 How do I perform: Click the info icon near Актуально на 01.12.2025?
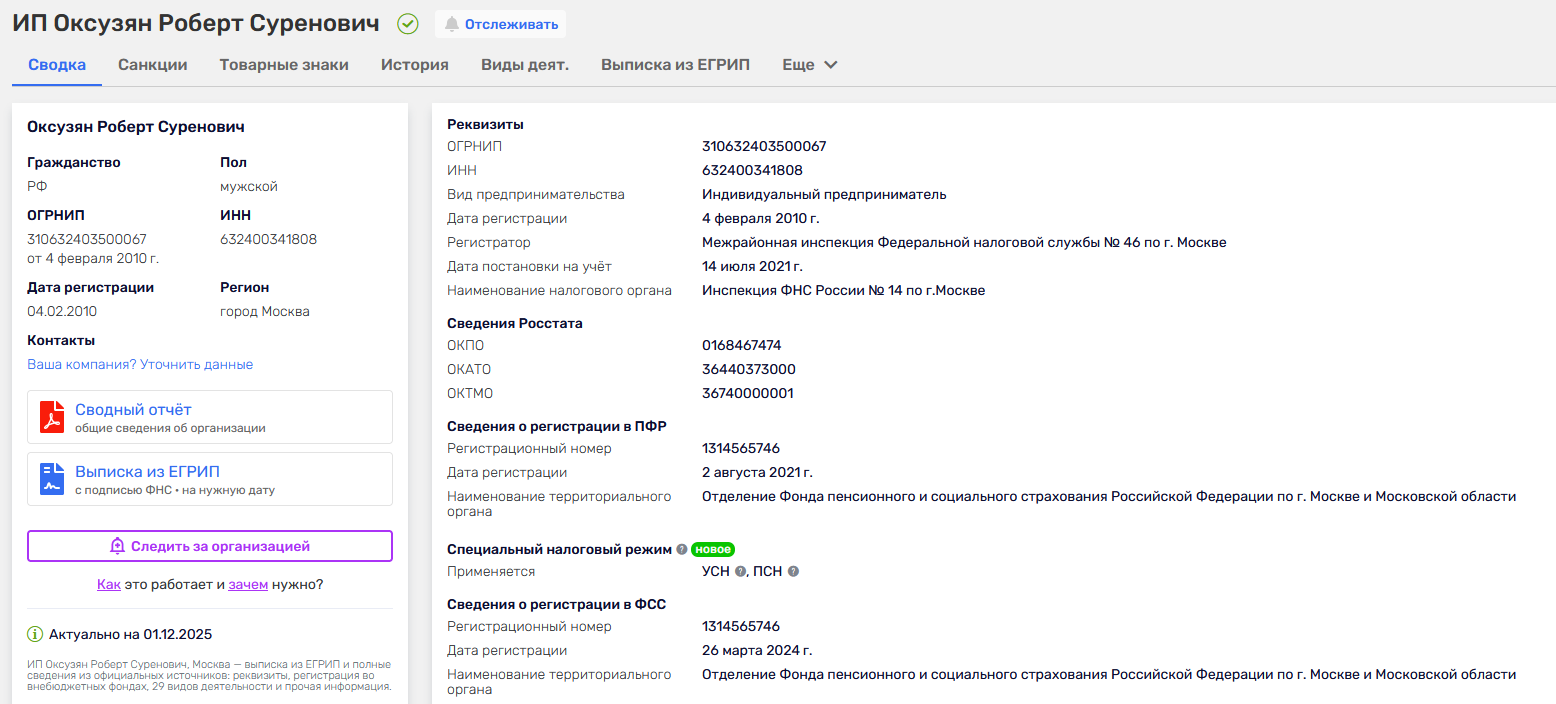click(35, 634)
